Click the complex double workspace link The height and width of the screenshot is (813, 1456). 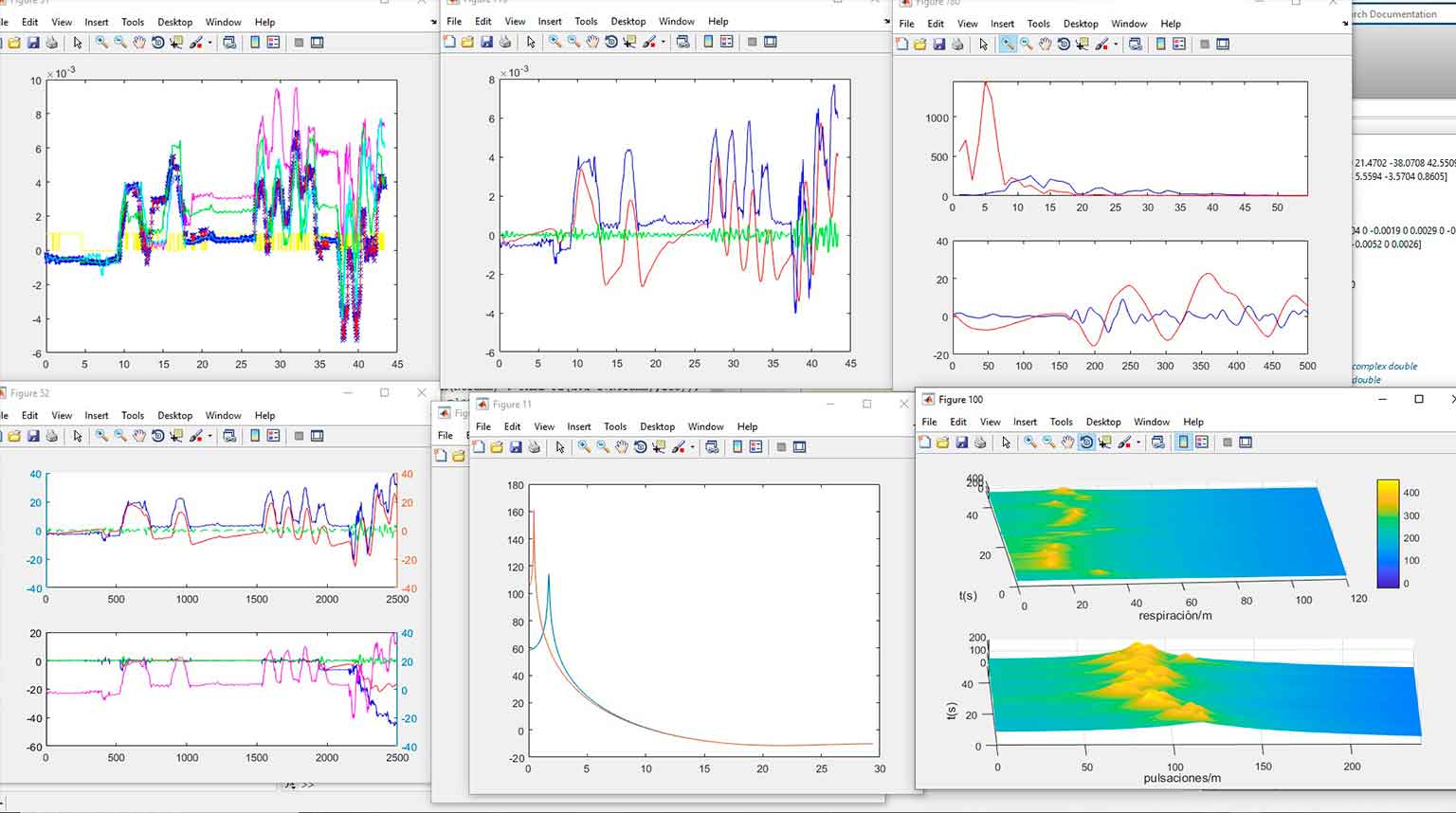[1383, 365]
